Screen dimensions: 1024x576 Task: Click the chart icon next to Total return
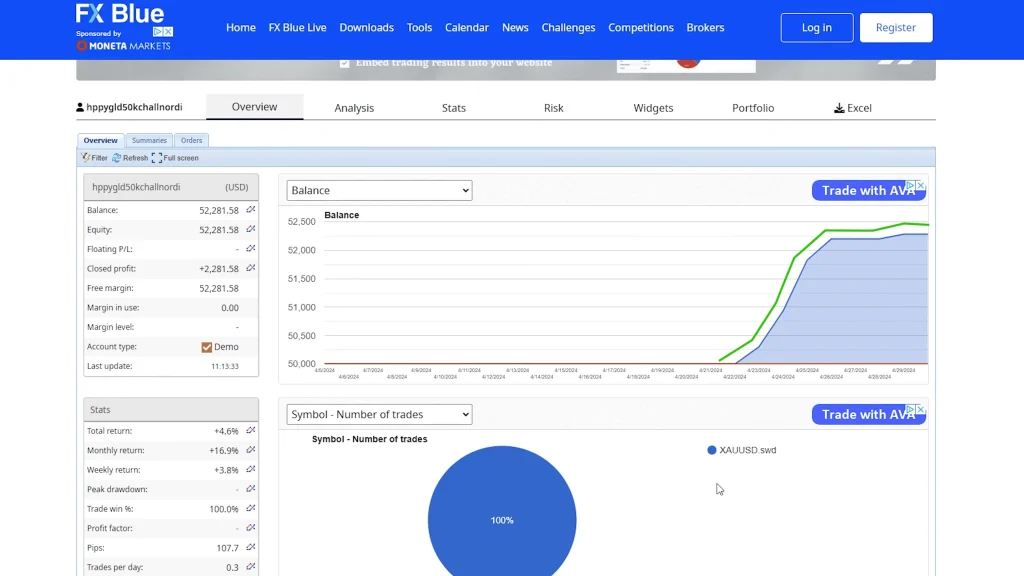(251, 431)
